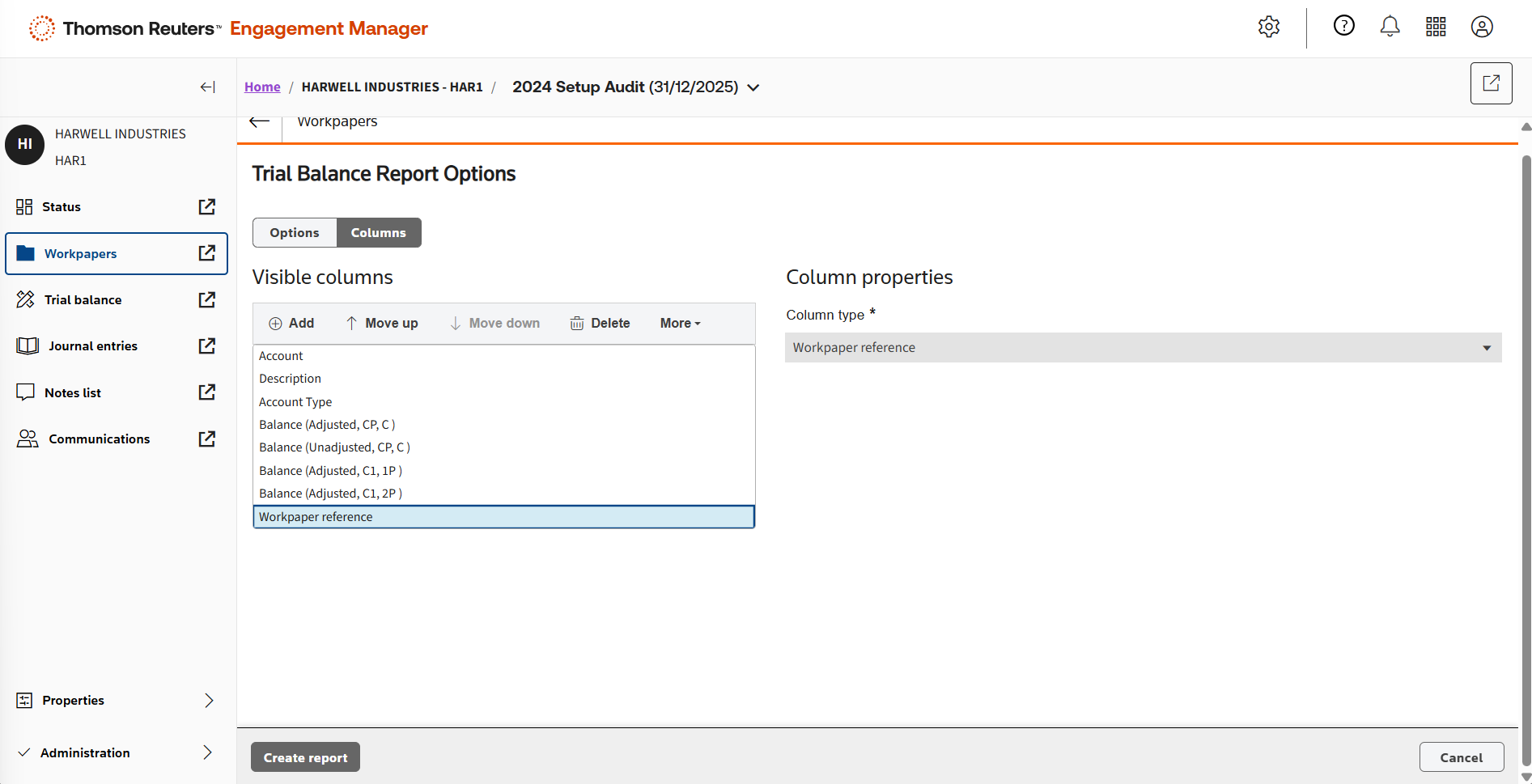
Task: Follow the Home breadcrumb link
Action: (262, 87)
